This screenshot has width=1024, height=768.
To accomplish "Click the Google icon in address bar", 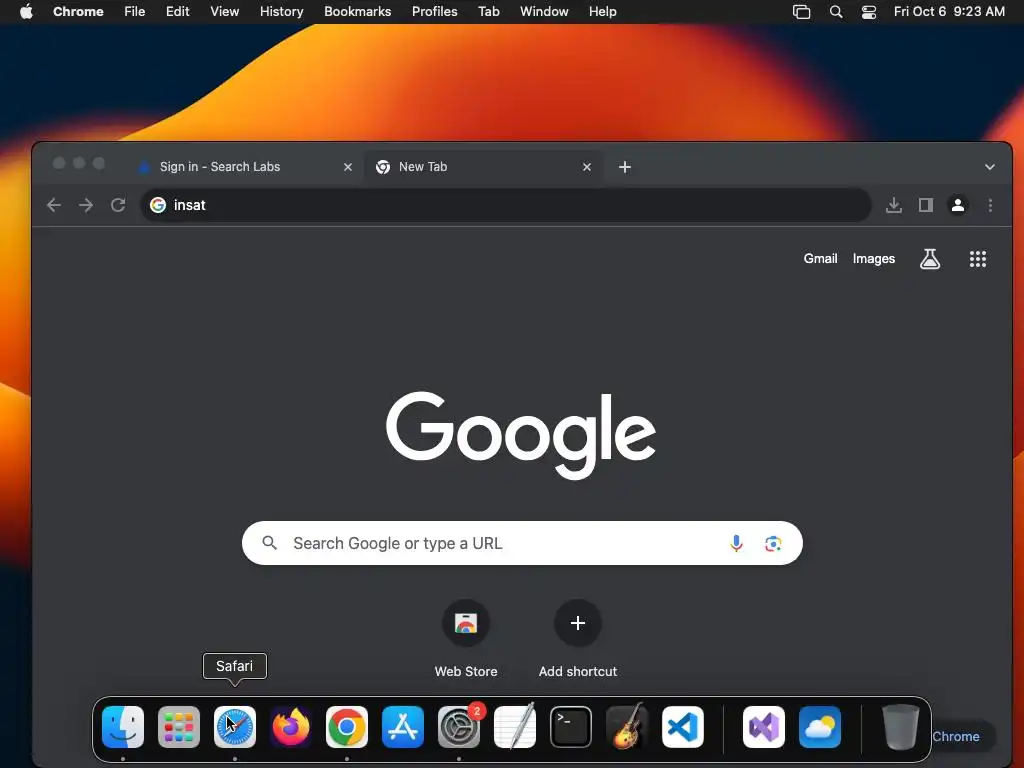I will [158, 205].
